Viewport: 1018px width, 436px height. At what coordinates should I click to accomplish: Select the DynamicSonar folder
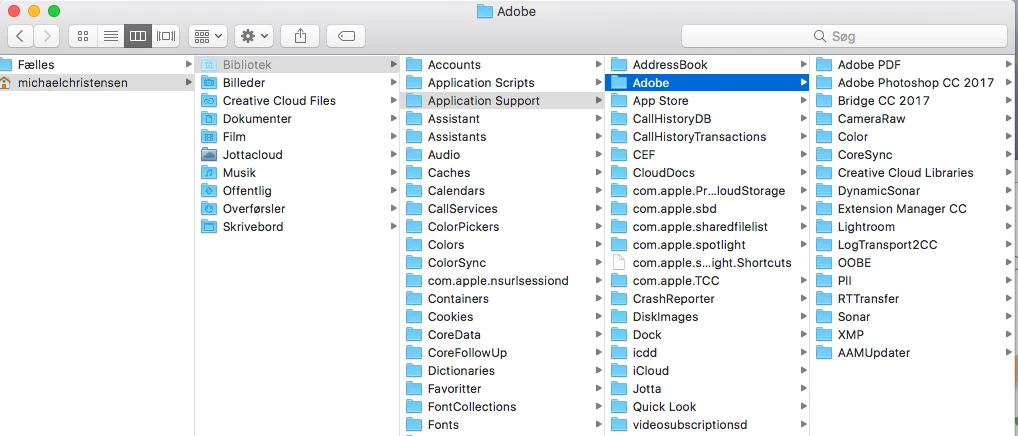coord(914,191)
